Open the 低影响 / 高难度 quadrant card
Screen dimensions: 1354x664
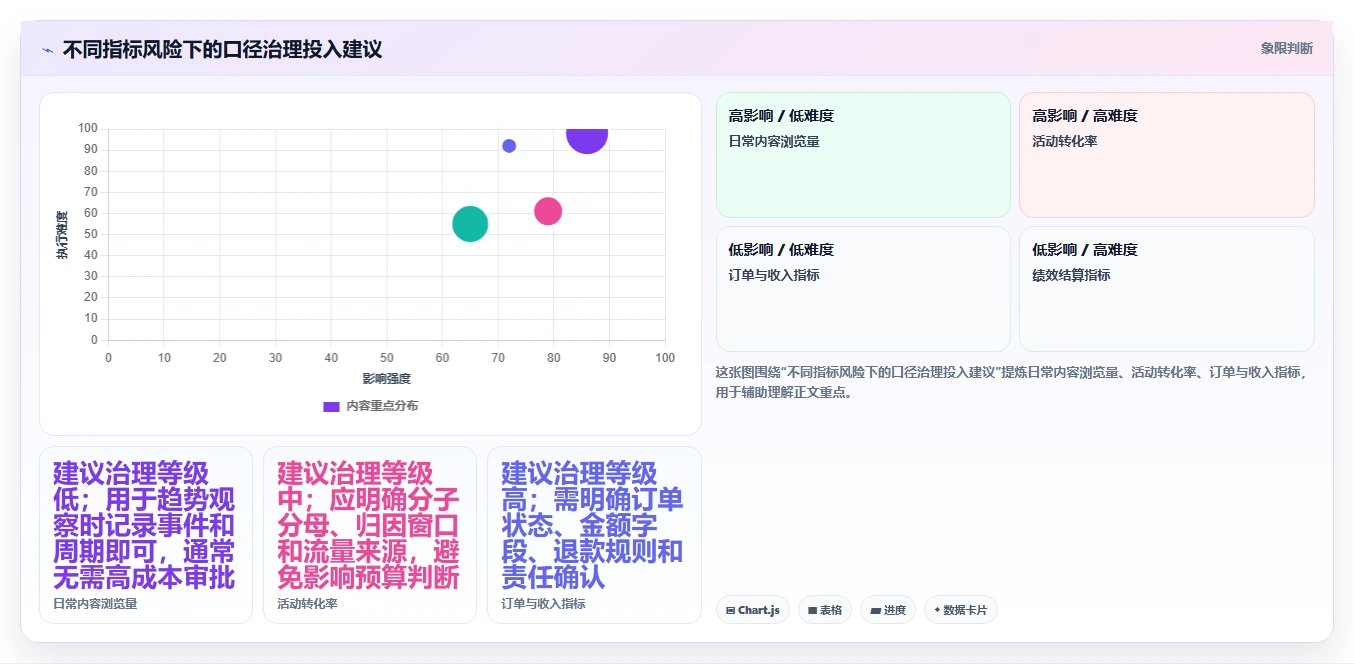click(x=1166, y=289)
